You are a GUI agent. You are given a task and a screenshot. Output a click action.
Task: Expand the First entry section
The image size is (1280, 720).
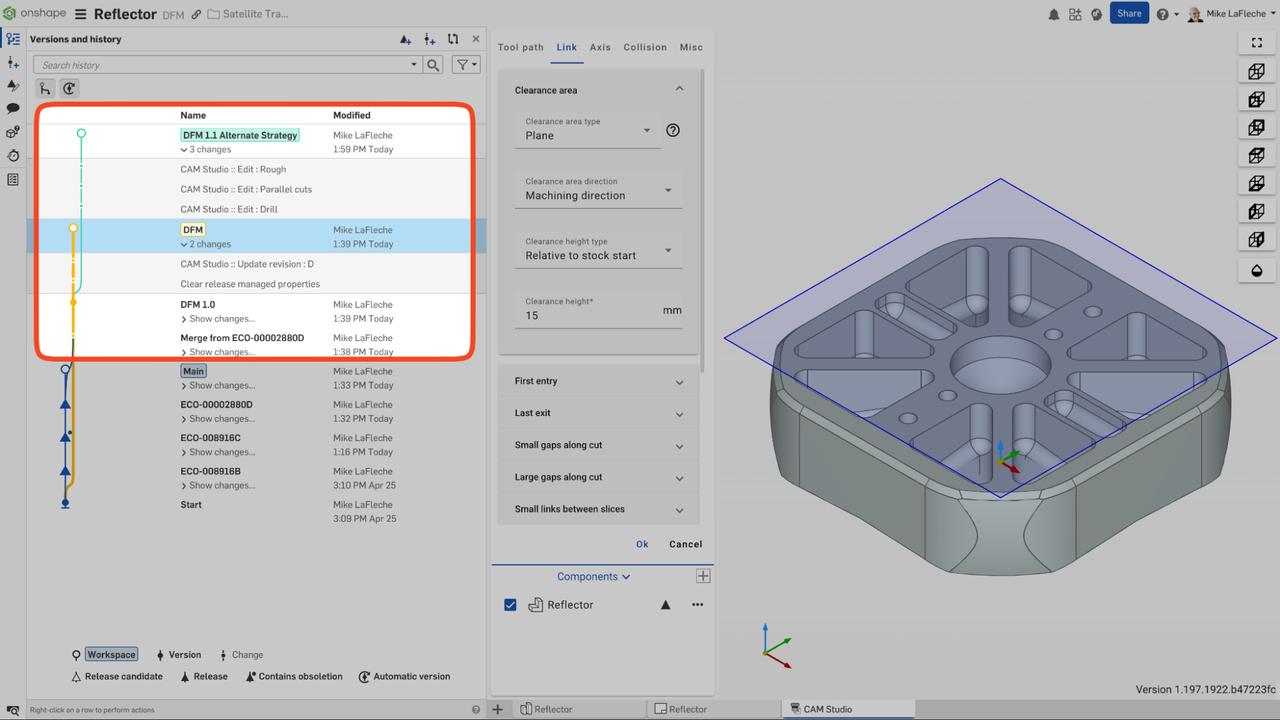click(598, 381)
